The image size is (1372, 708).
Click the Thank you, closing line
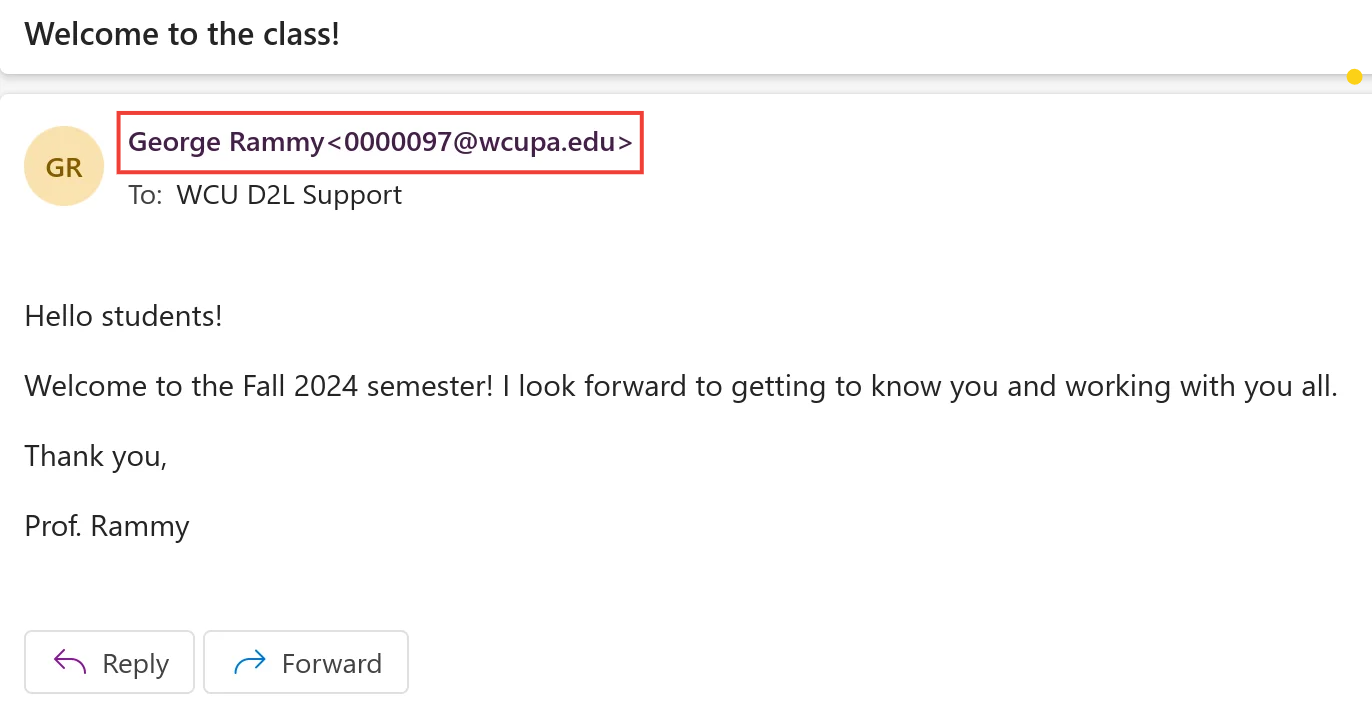(x=96, y=456)
